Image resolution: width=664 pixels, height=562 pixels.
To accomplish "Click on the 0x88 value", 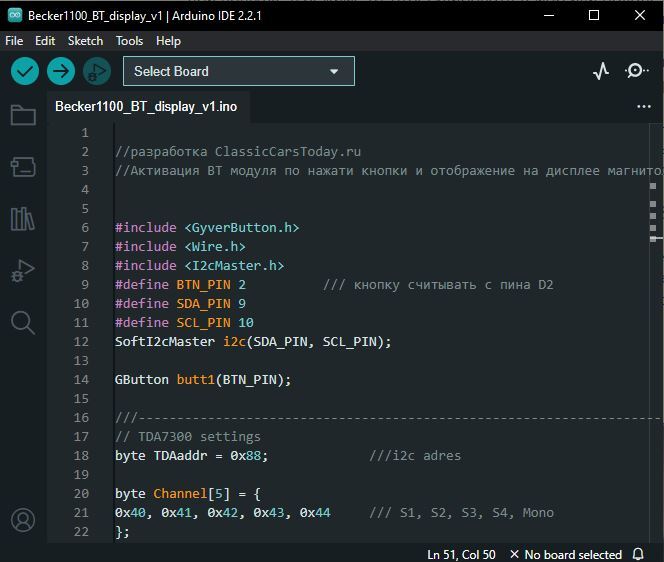I will pyautogui.click(x=246, y=456).
